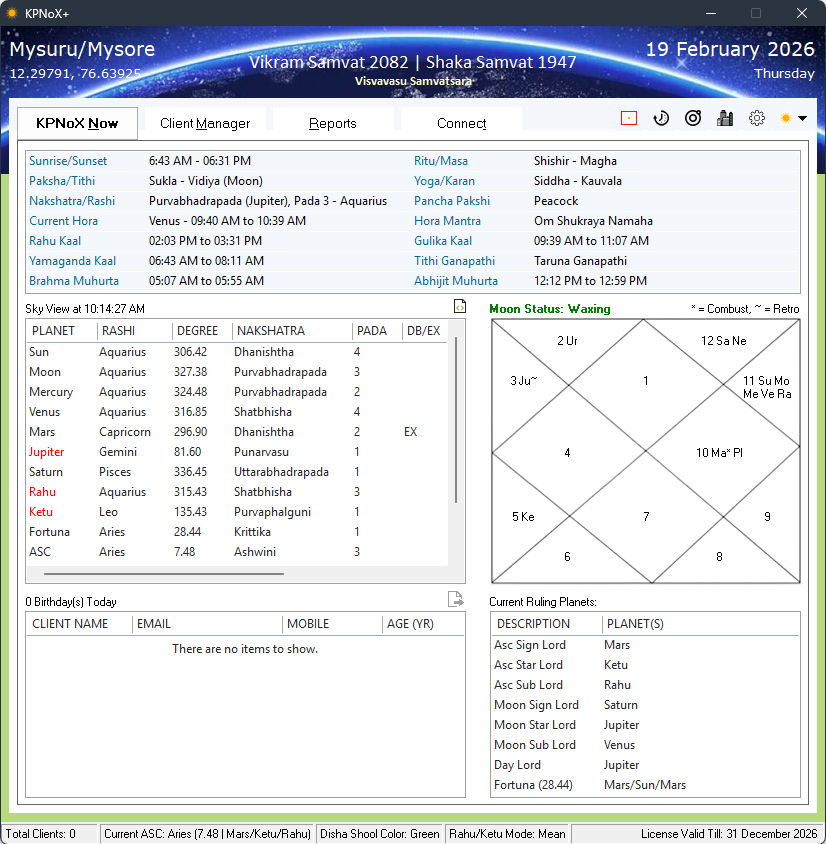The height and width of the screenshot is (844, 826).
Task: Click the MOBILE column header
Action: 332,623
